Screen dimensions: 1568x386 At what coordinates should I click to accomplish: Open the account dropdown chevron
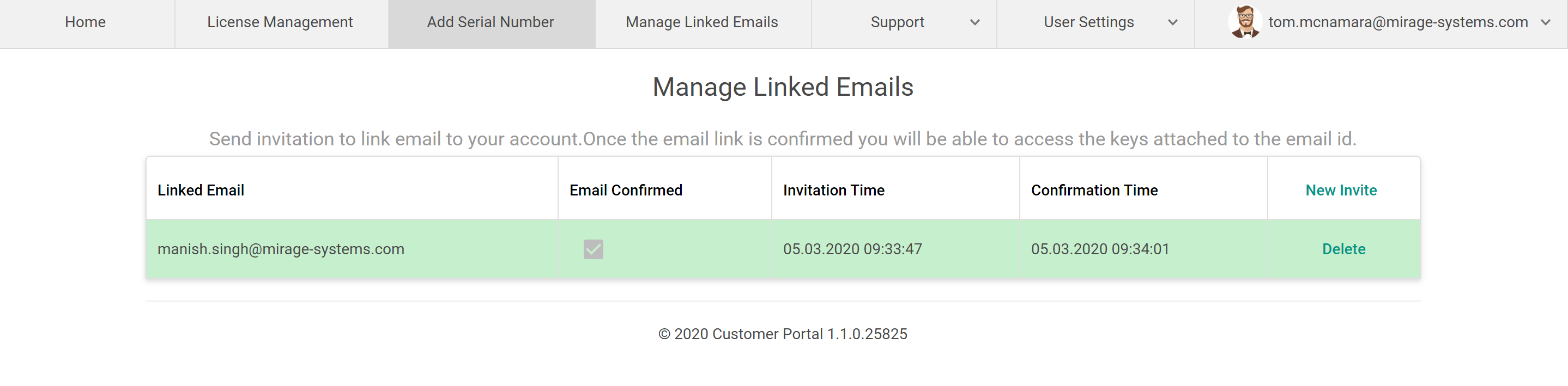tap(1546, 22)
